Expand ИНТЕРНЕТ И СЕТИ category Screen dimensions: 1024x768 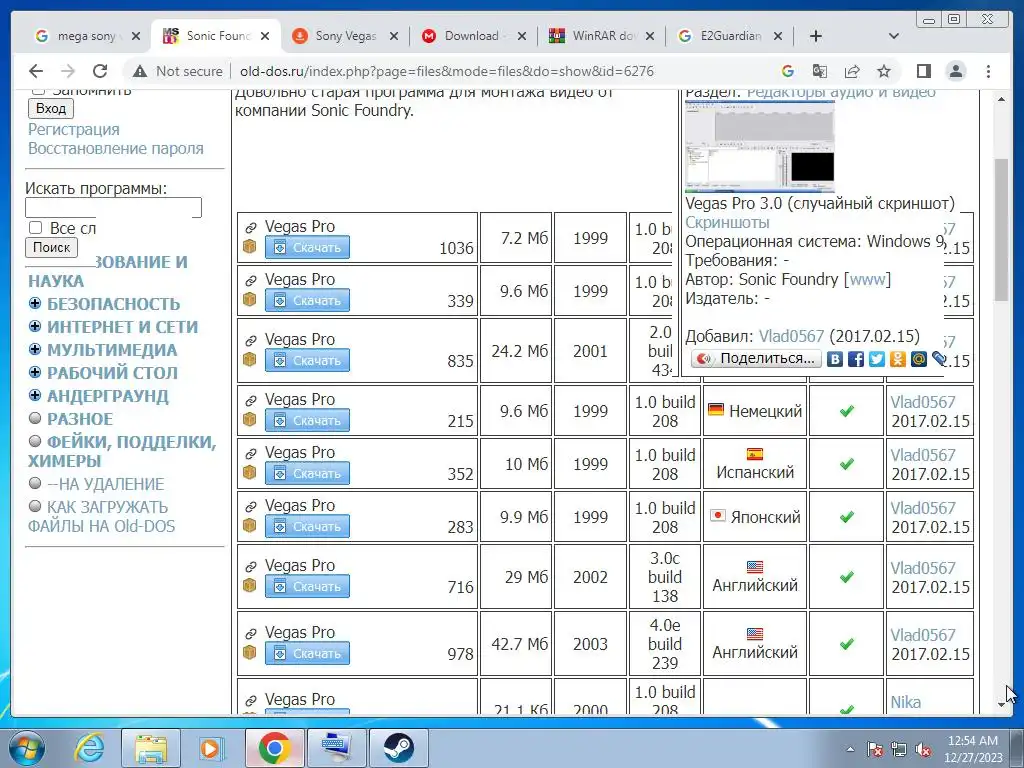point(35,327)
